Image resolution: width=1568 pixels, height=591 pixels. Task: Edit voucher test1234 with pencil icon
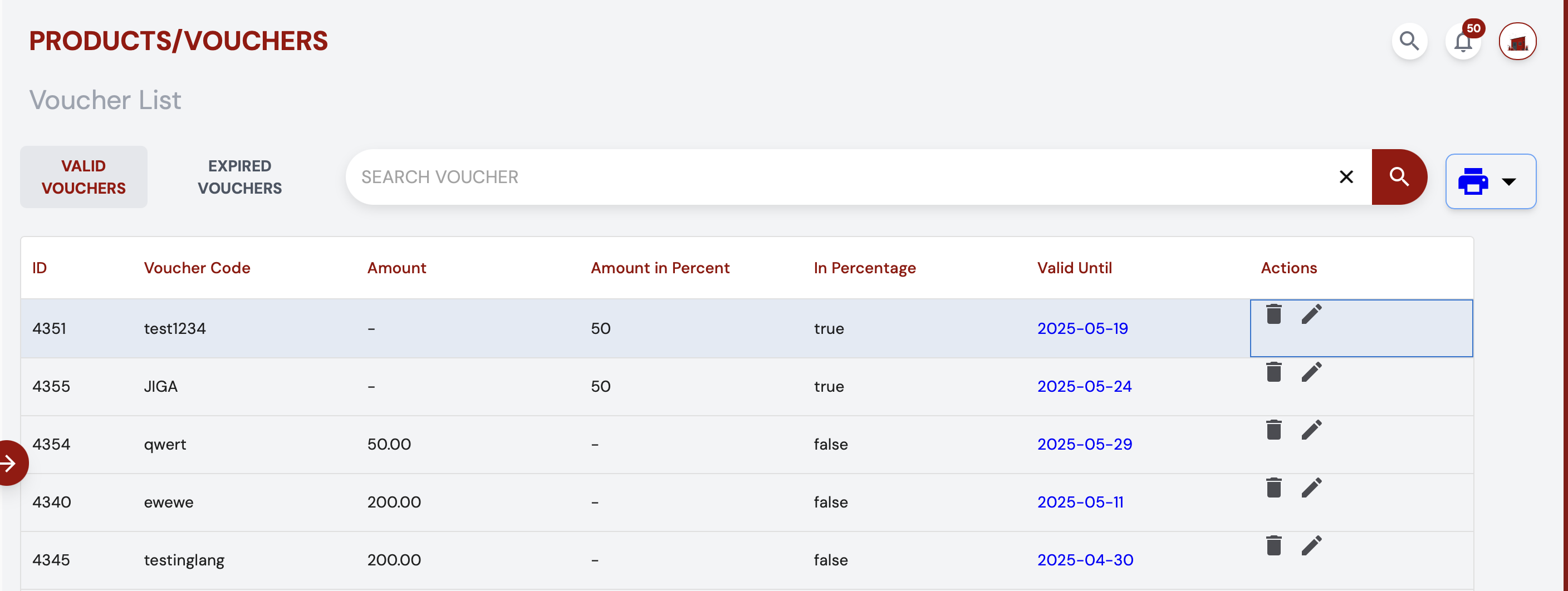click(x=1311, y=314)
